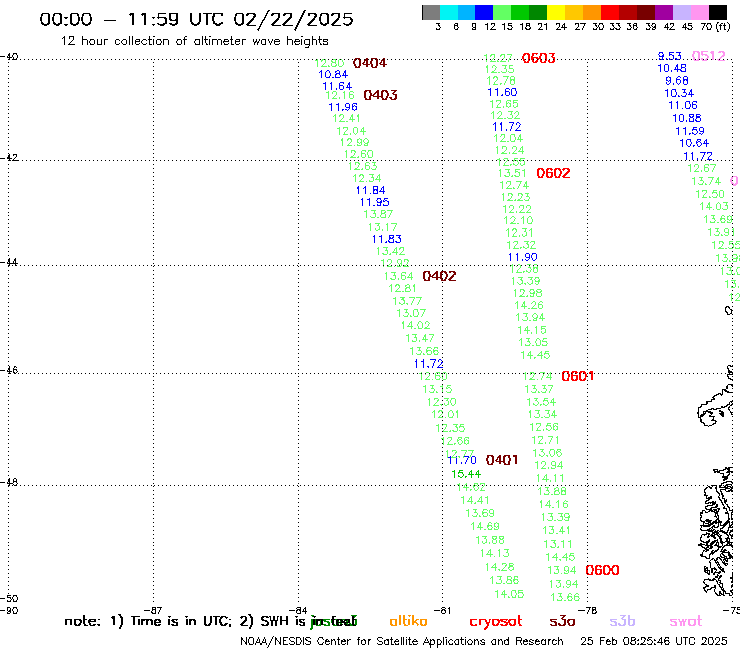
Task: Select the pink swatch in the legend bar
Action: [x=699, y=12]
